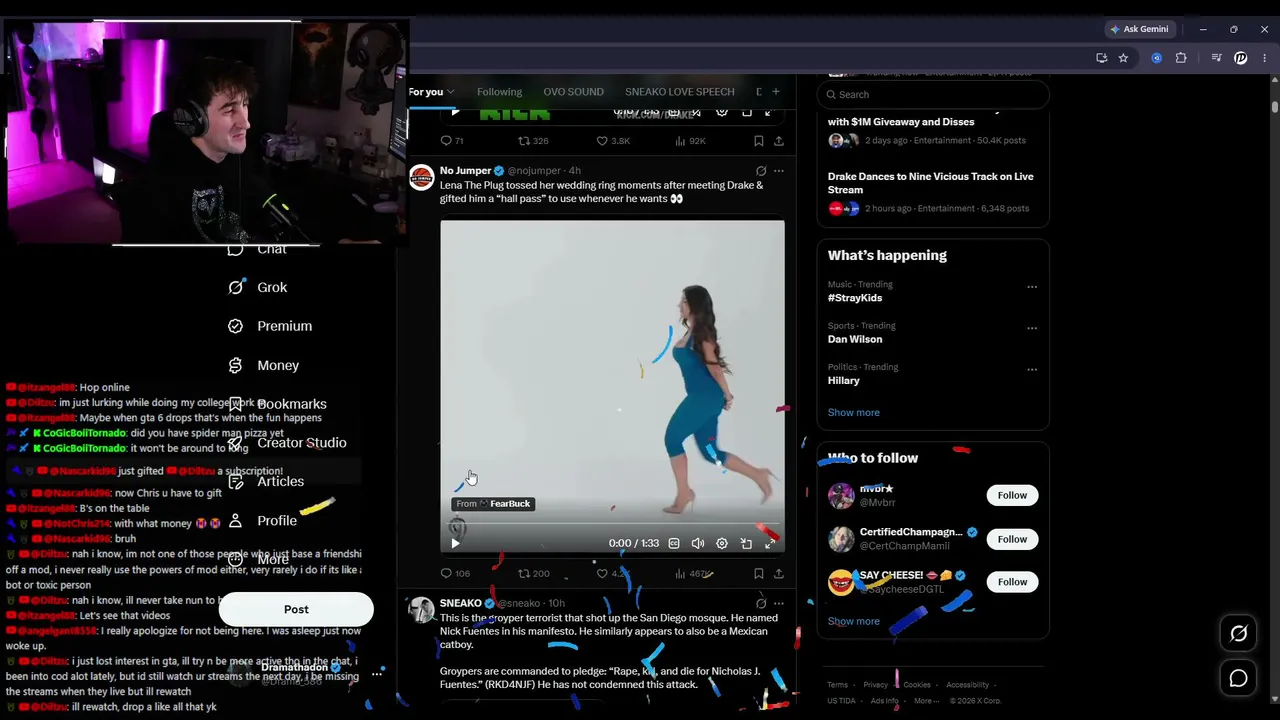This screenshot has height=720, width=1280.
Task: Like the top post showing 3.8K
Action: coord(602,141)
